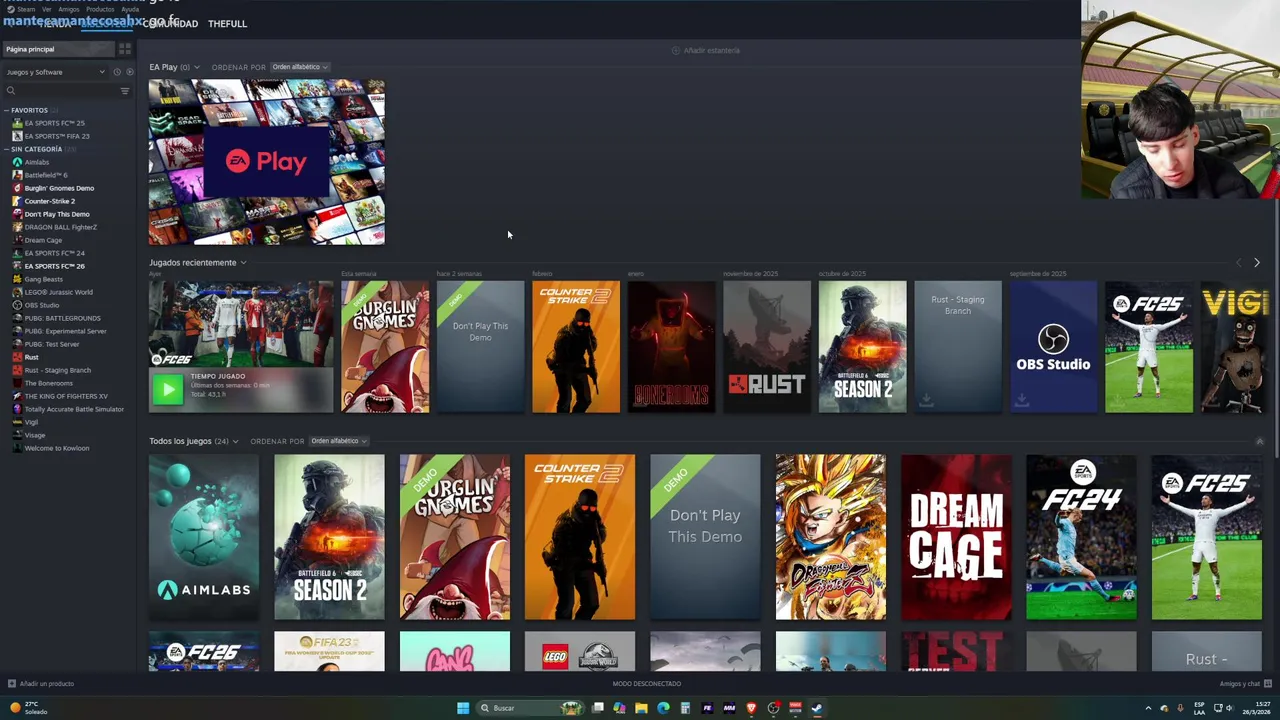
Task: Switch to the THEFULL profile tab
Action: [x=227, y=23]
